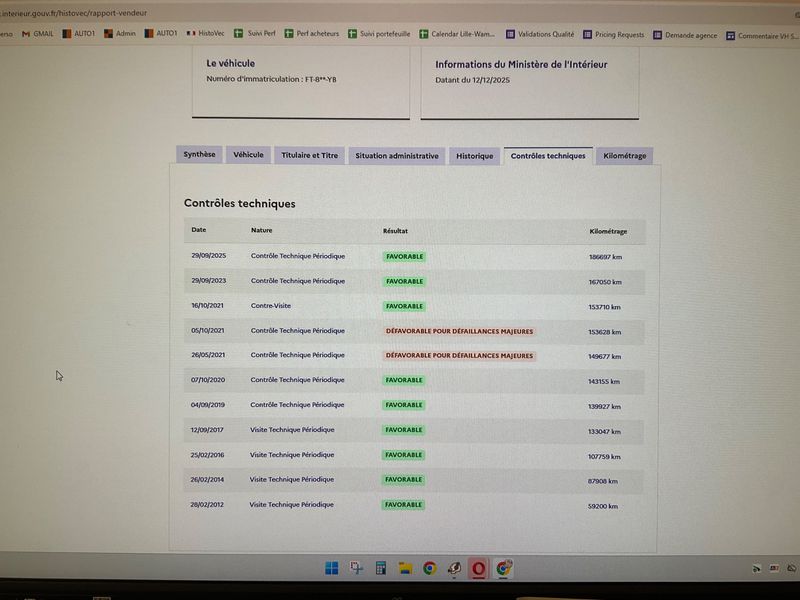Click the GMAIL bookmark

[x=38, y=33]
